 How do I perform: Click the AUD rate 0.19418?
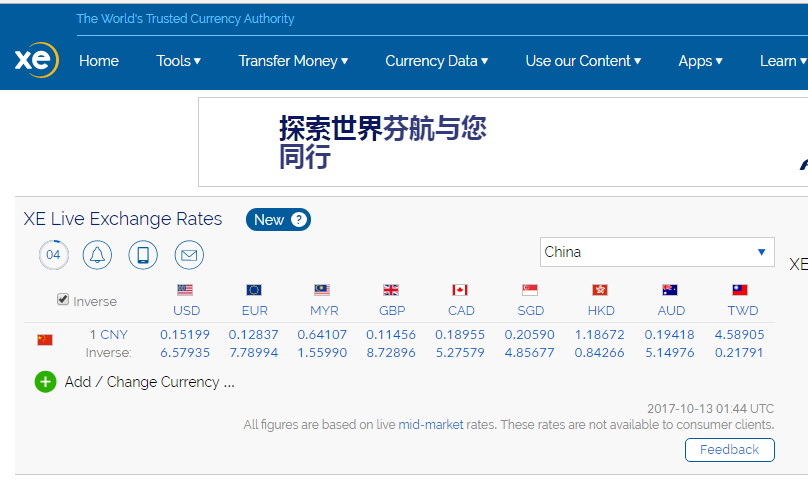[x=670, y=335]
